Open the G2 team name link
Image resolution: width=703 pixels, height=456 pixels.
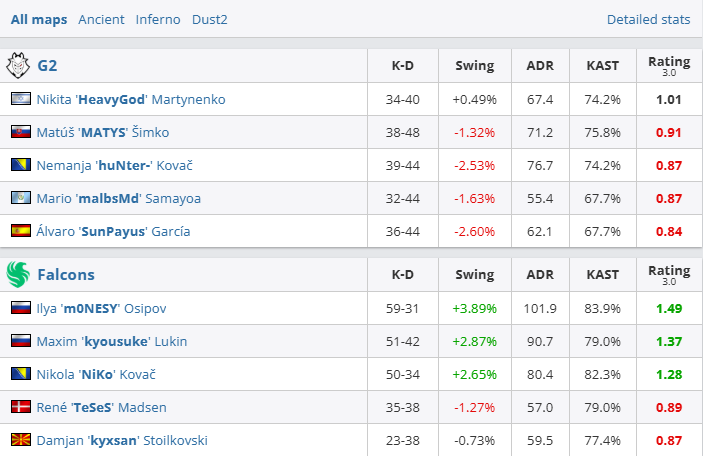[x=47, y=66]
